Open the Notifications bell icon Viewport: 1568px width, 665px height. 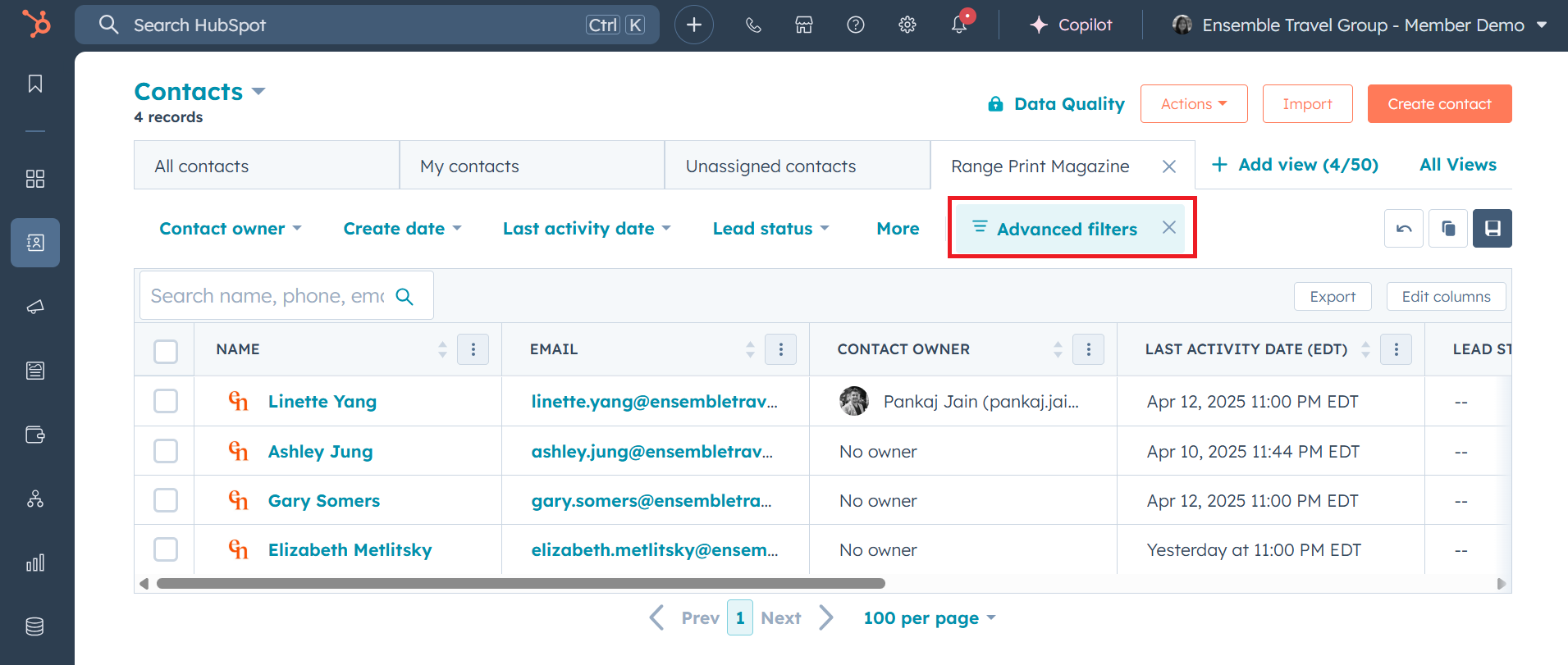click(959, 25)
